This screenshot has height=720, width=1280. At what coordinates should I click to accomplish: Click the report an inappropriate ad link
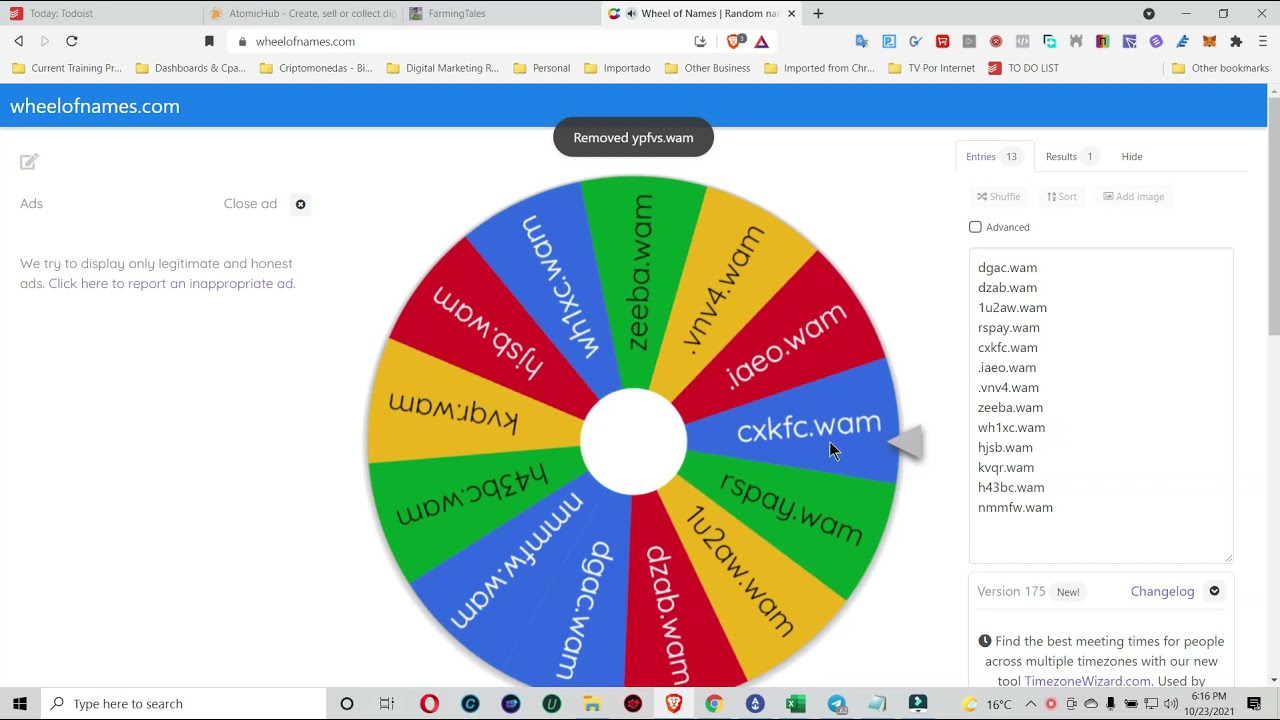coord(172,284)
